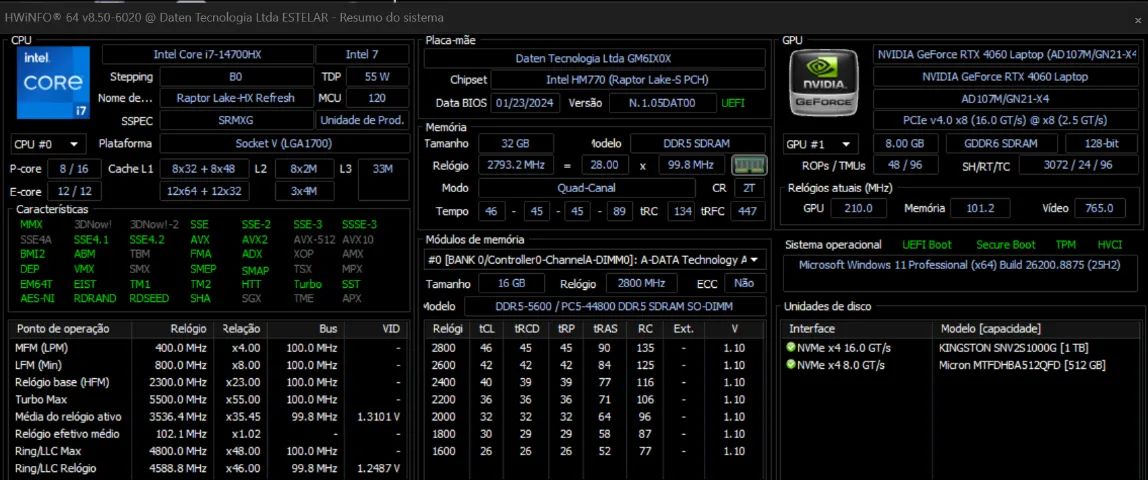The width and height of the screenshot is (1148, 480).
Task: Click the Microsoft Windows 11 Professional OS field
Action: pos(960,274)
